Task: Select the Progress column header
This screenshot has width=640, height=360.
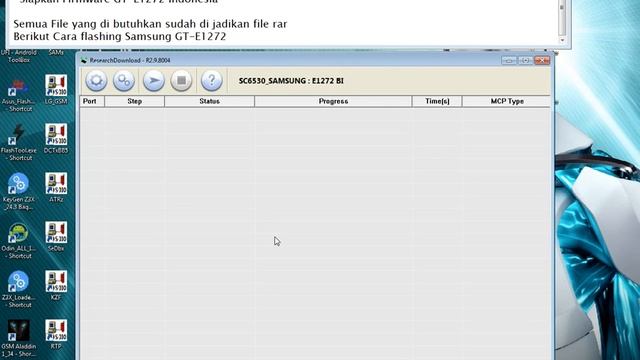Action: (x=333, y=101)
